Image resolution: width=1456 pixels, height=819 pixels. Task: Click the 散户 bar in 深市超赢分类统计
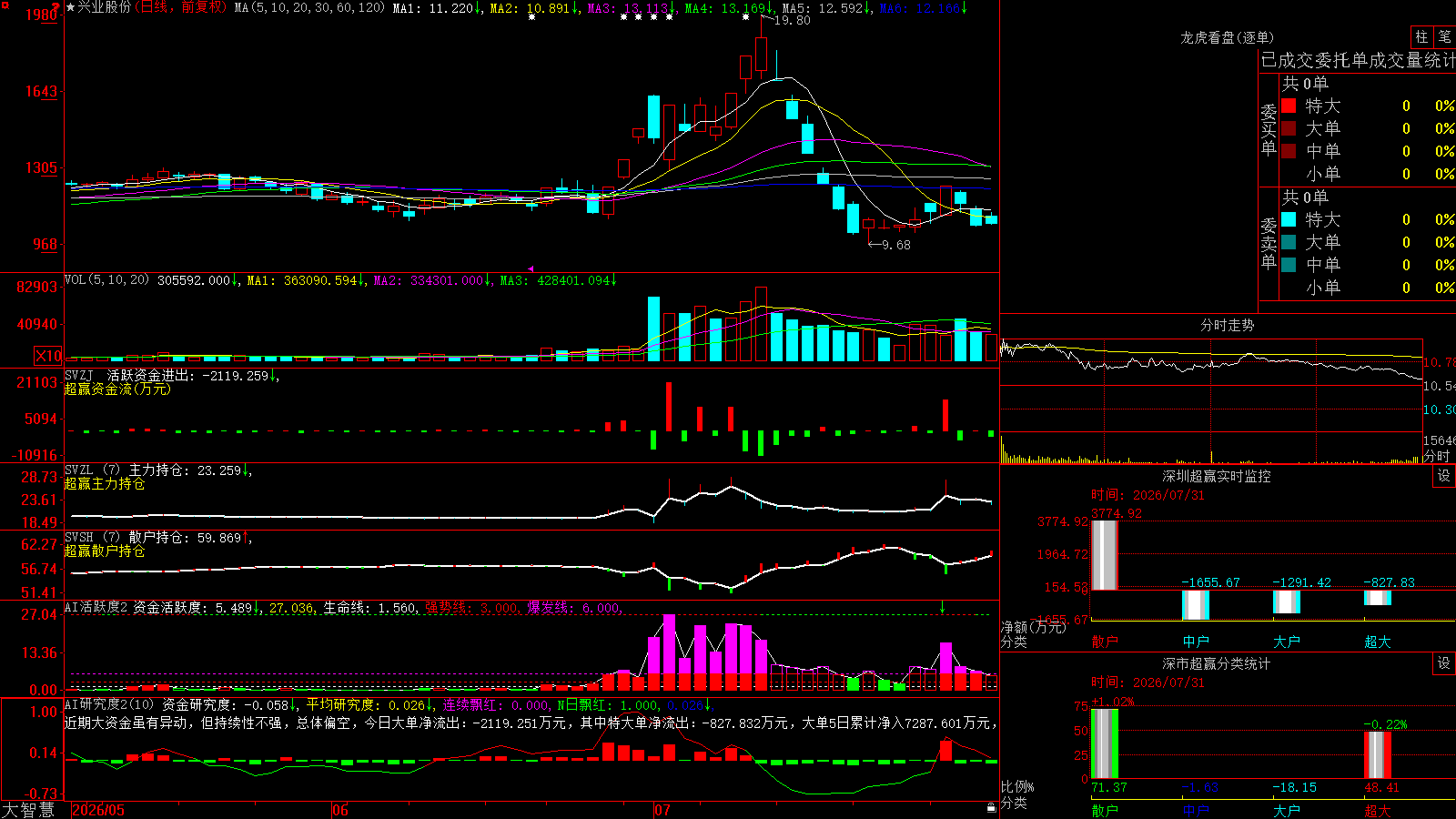point(1105,743)
